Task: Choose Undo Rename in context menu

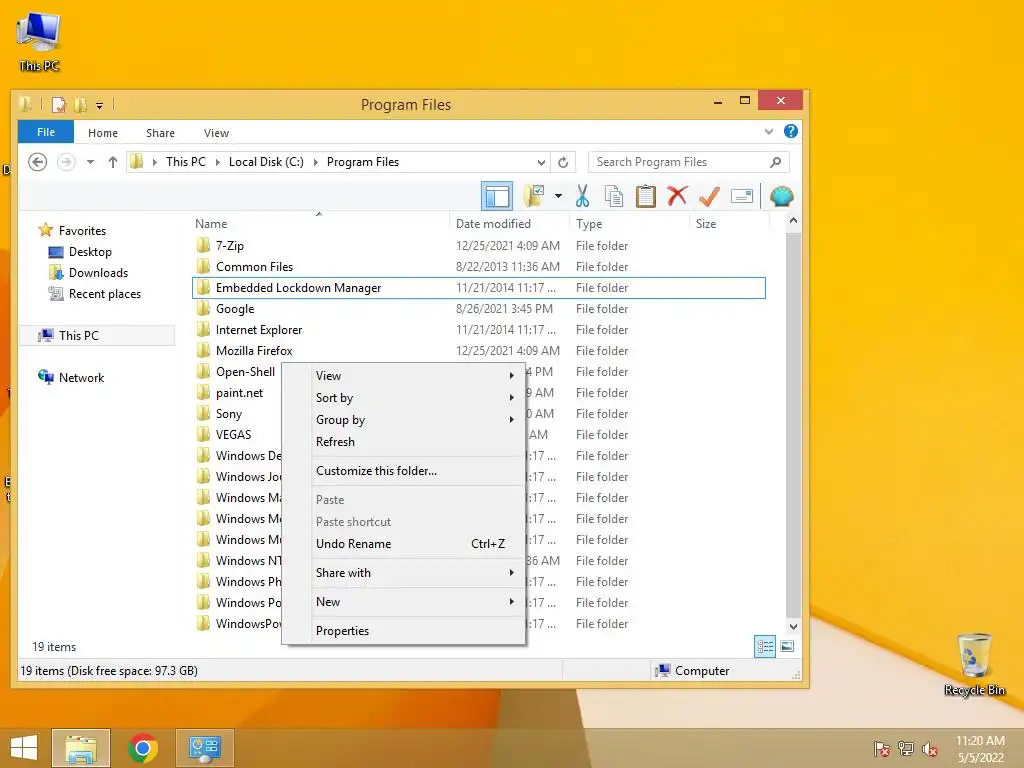Action: [404, 544]
